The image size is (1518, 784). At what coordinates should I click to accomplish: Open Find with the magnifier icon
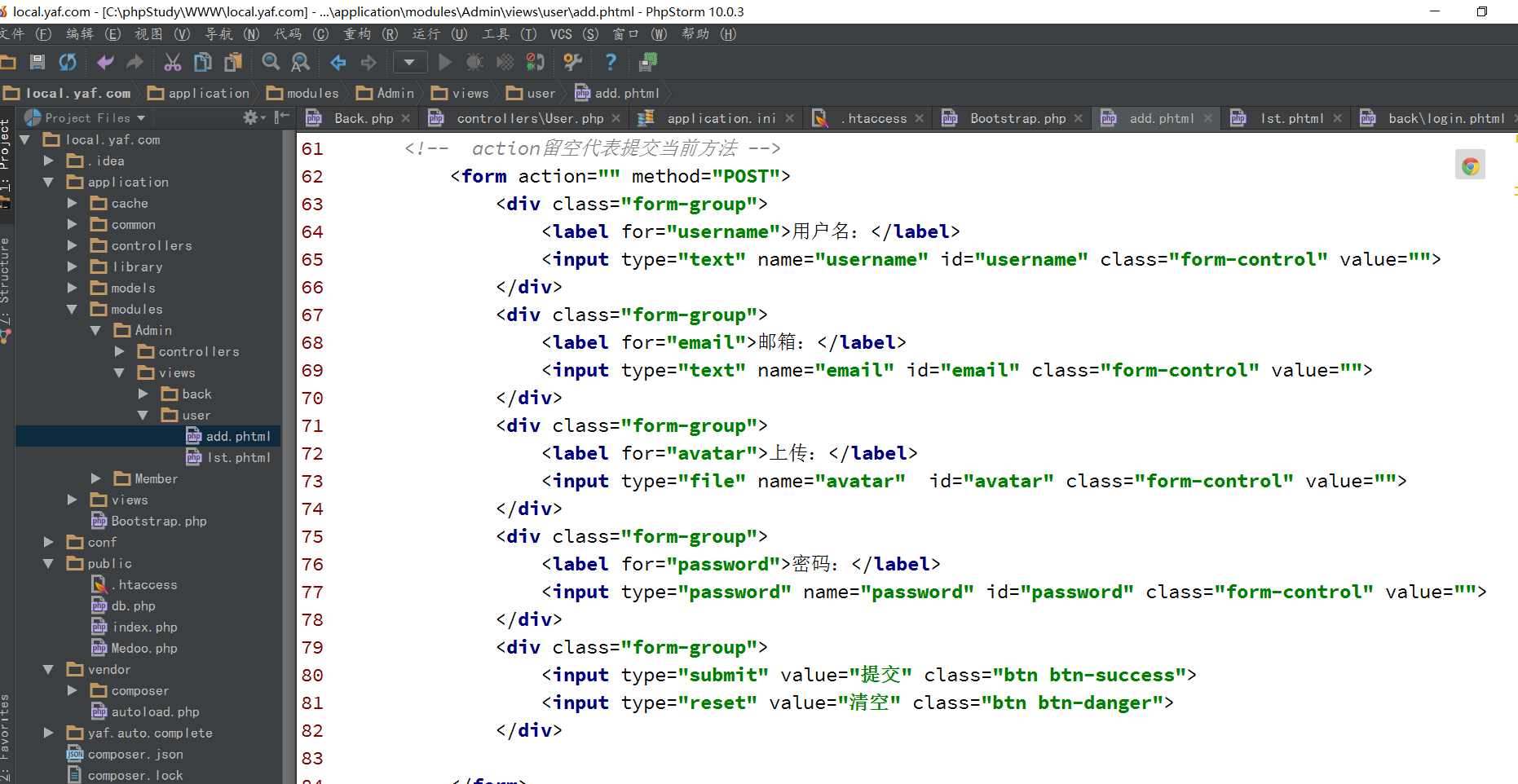tap(271, 62)
